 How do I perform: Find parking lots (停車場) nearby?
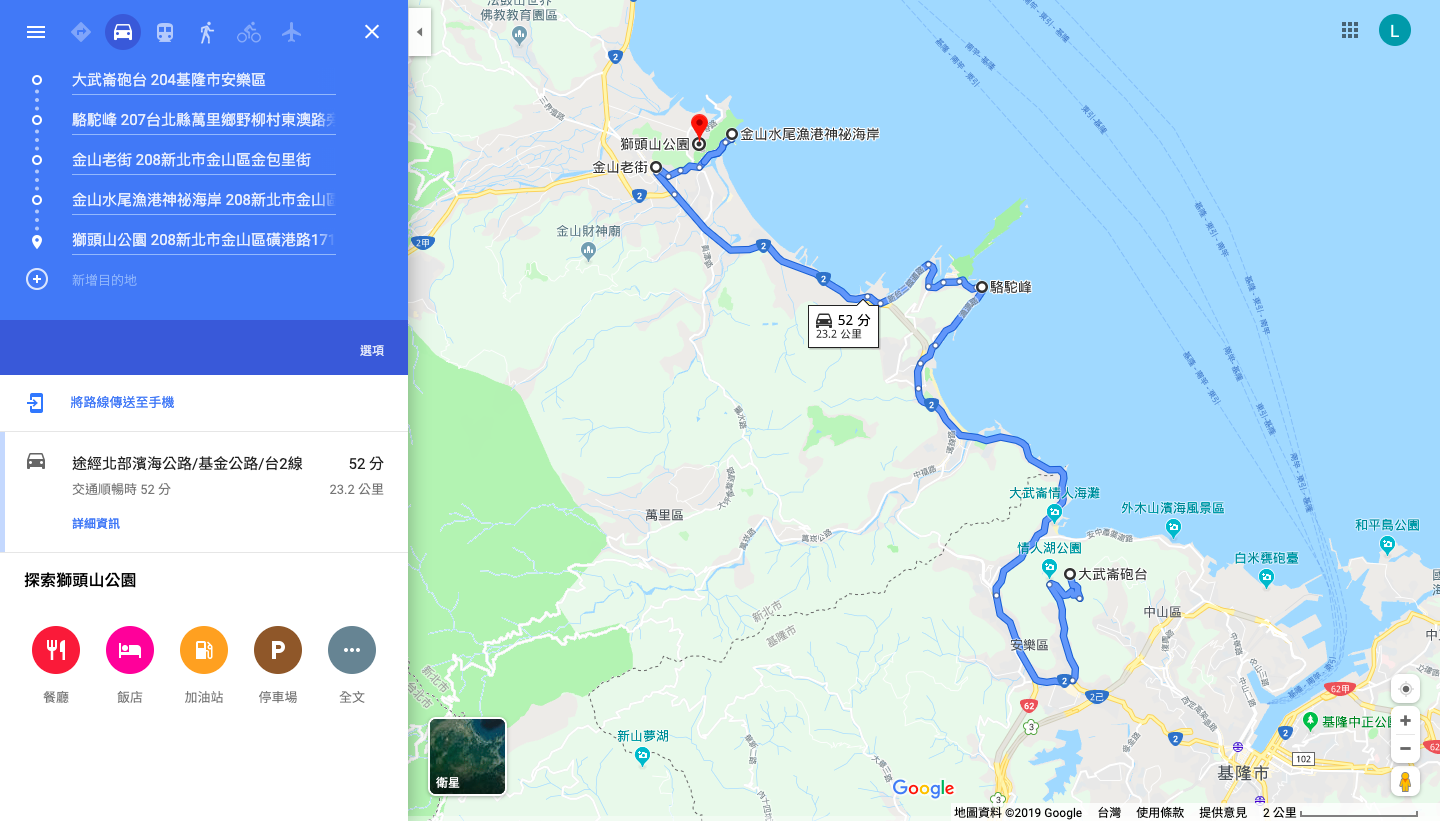(x=278, y=650)
